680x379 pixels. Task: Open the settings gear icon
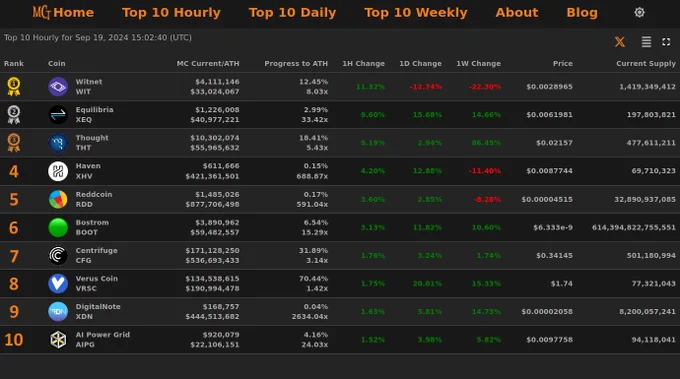point(639,13)
